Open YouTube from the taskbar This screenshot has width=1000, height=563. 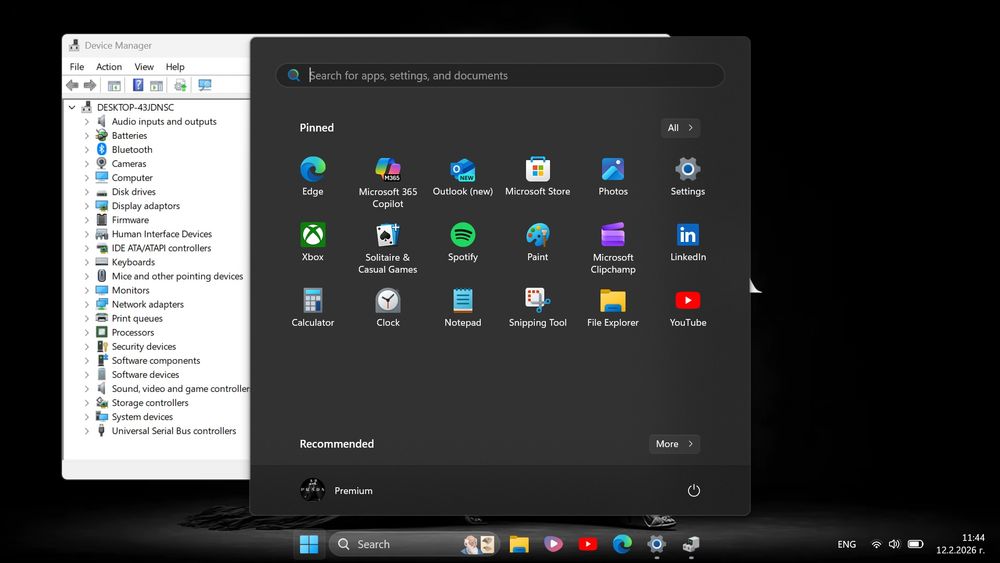tap(588, 544)
